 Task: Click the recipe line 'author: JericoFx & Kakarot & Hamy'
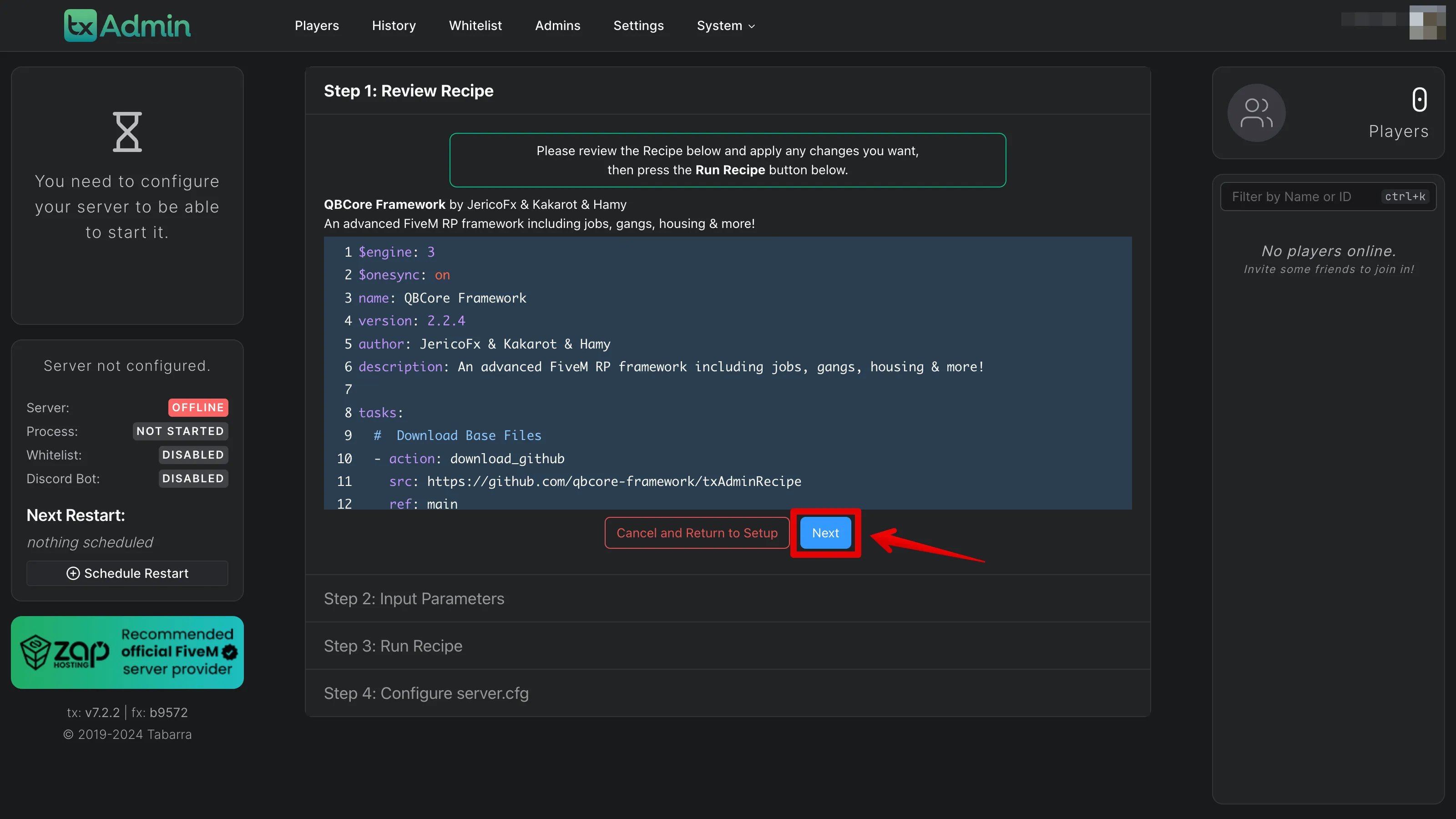pyautogui.click(x=485, y=344)
